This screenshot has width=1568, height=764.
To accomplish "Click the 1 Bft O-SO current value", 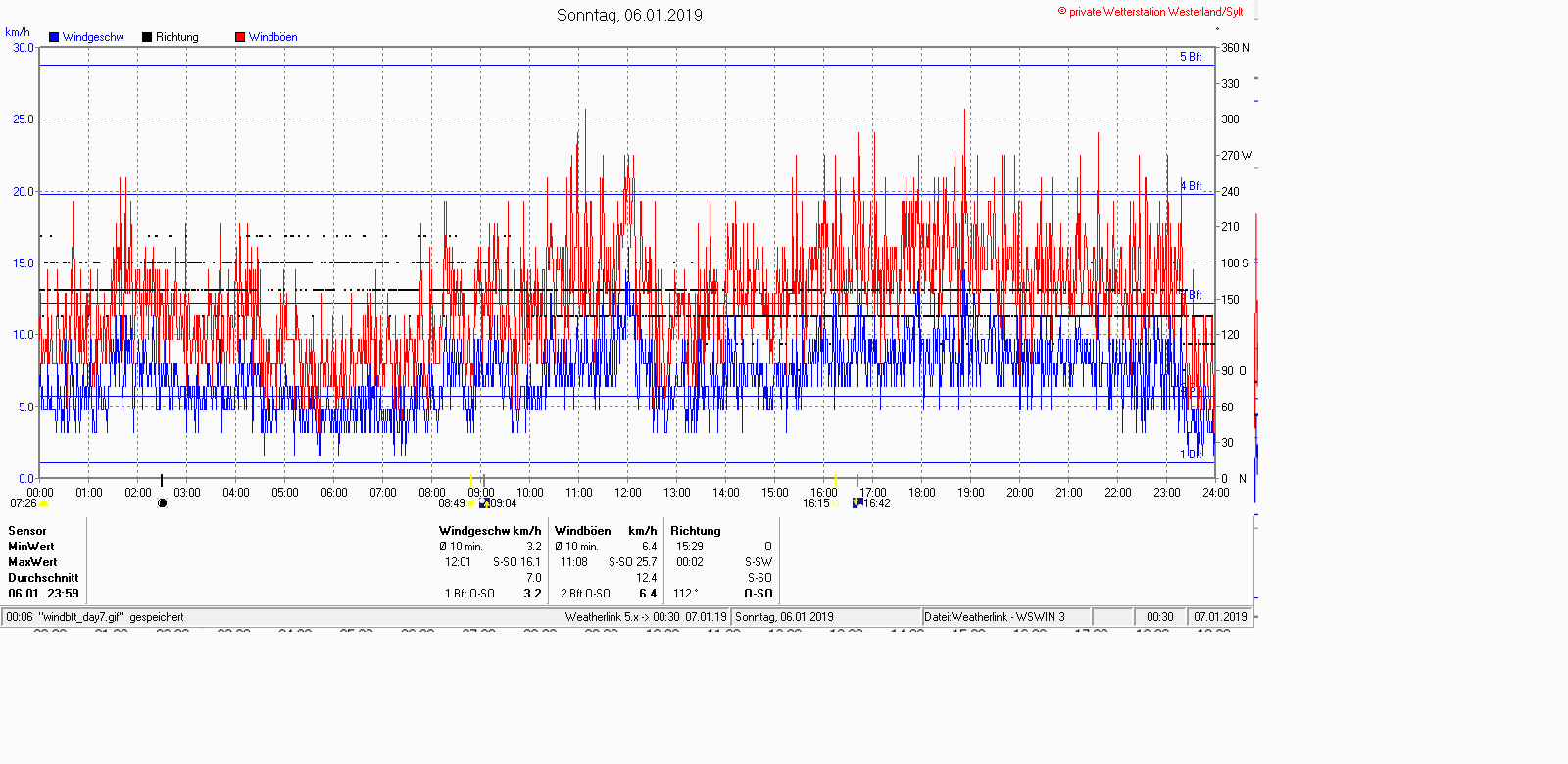I will 469,594.
